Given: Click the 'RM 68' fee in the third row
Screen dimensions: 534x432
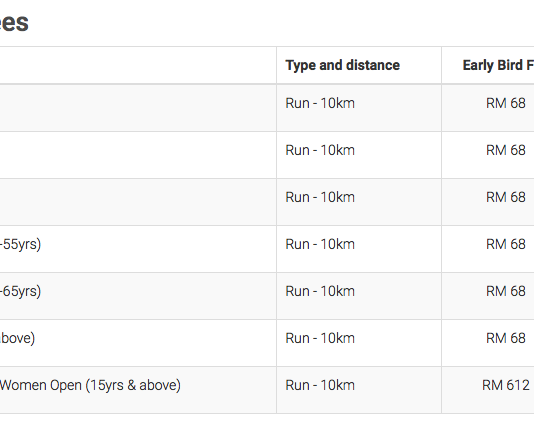Looking at the screenshot, I should tap(505, 197).
